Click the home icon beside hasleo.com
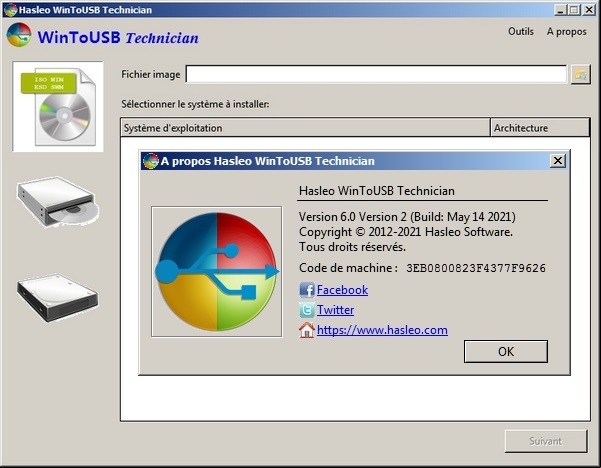 (307, 330)
